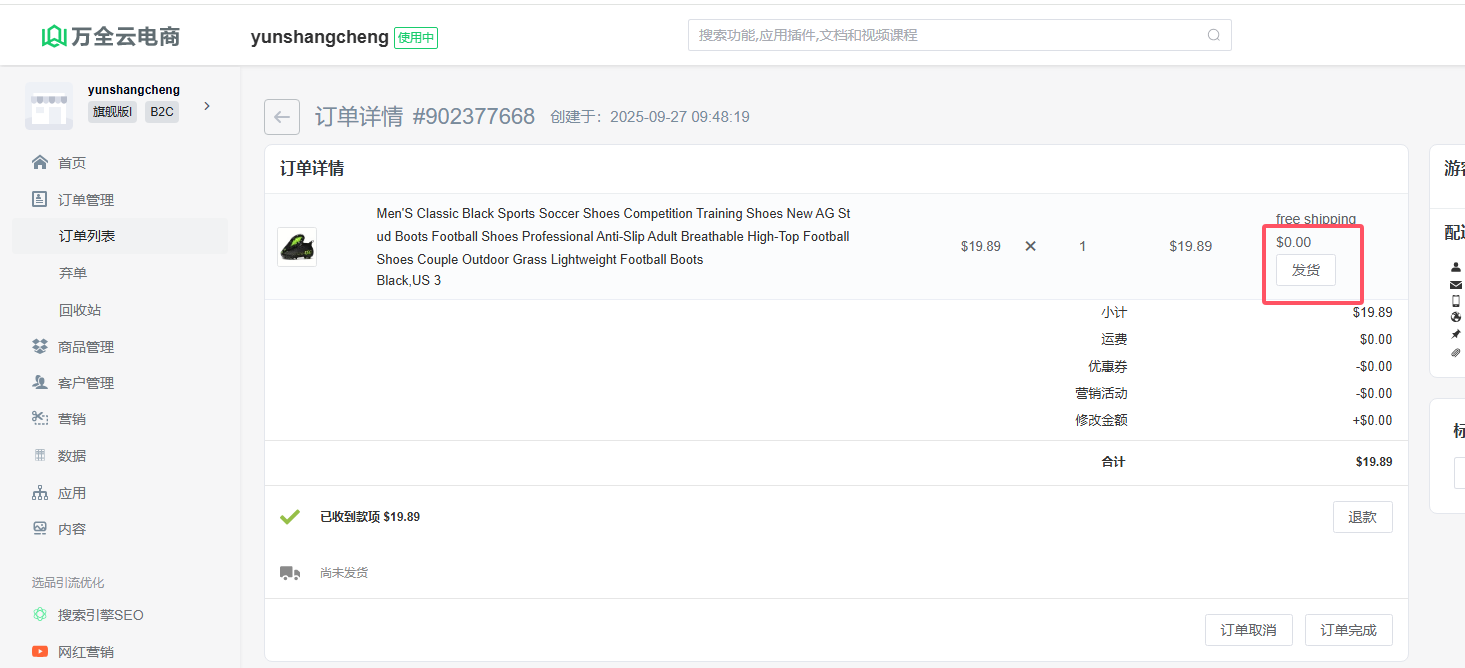This screenshot has width=1465, height=668.
Task: Click the 订单取消 cancel order button
Action: pyautogui.click(x=1248, y=630)
